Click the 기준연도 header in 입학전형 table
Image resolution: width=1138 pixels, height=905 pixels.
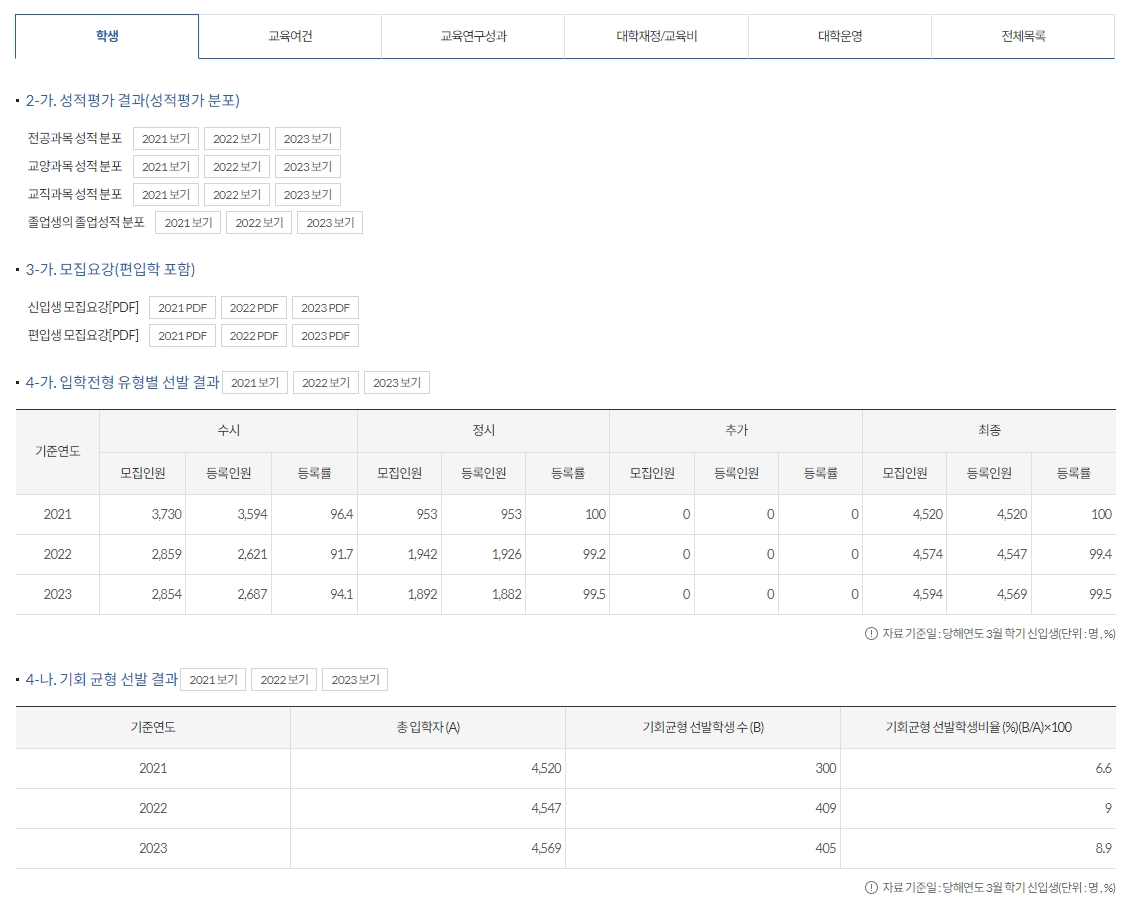coord(57,451)
